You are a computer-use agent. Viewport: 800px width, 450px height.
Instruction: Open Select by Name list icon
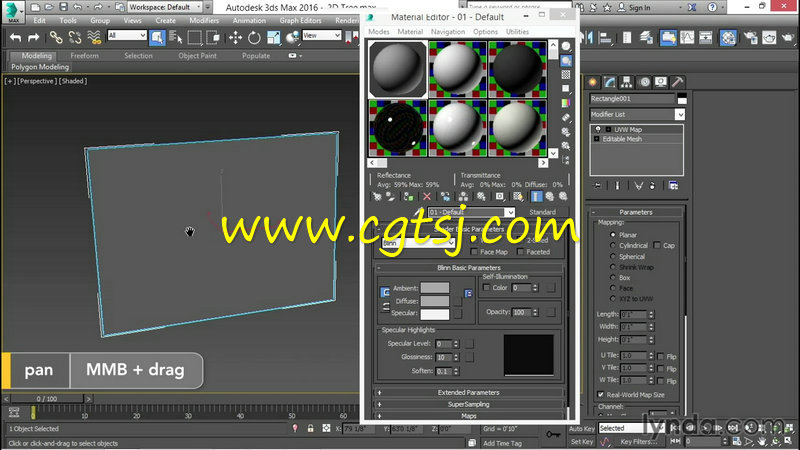click(176, 37)
